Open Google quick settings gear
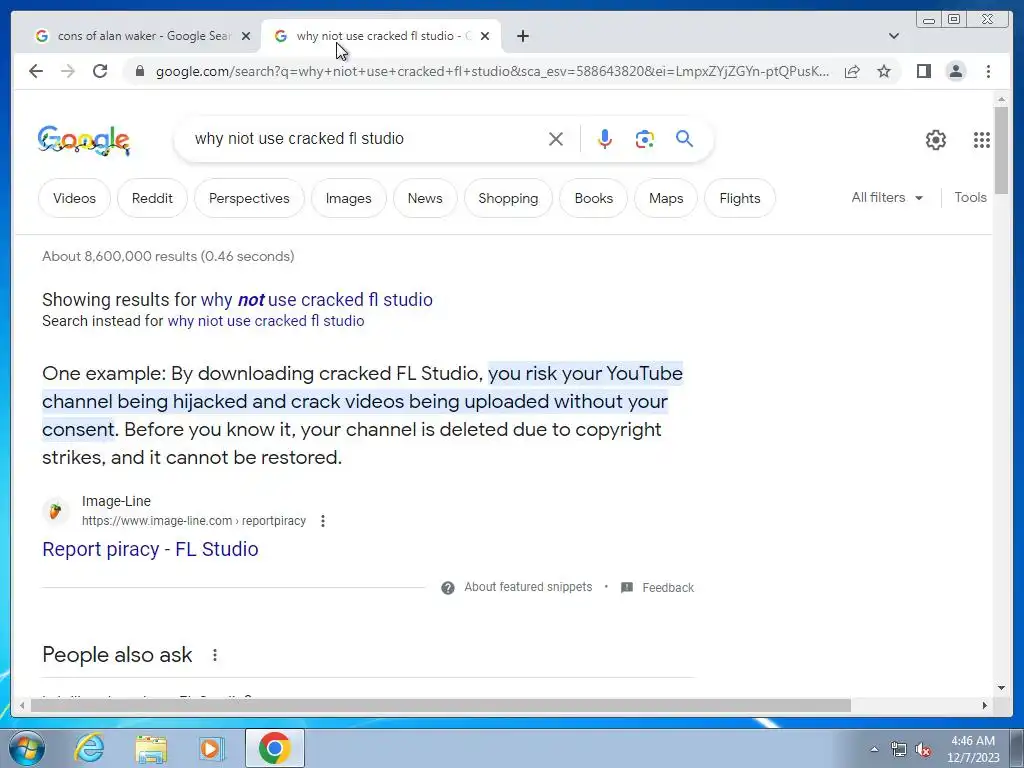Screen dimensions: 1024x768 [x=935, y=140]
